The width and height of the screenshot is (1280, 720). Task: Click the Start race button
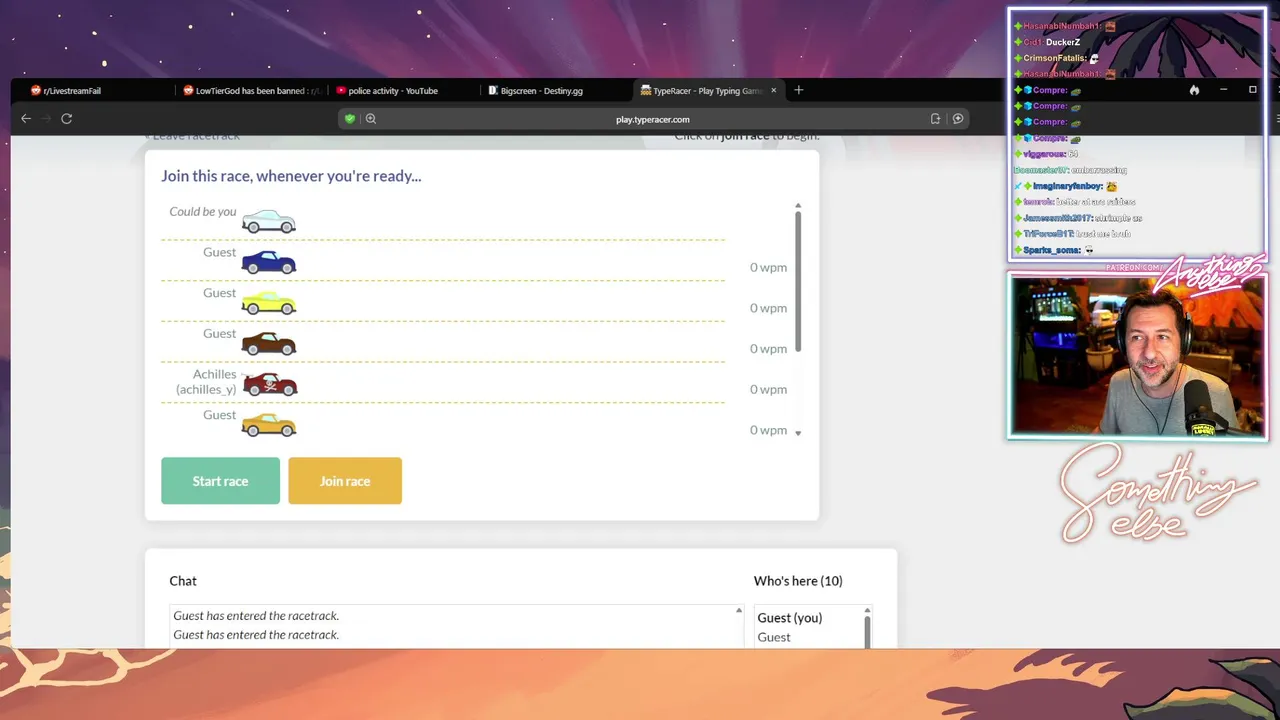[x=220, y=481]
